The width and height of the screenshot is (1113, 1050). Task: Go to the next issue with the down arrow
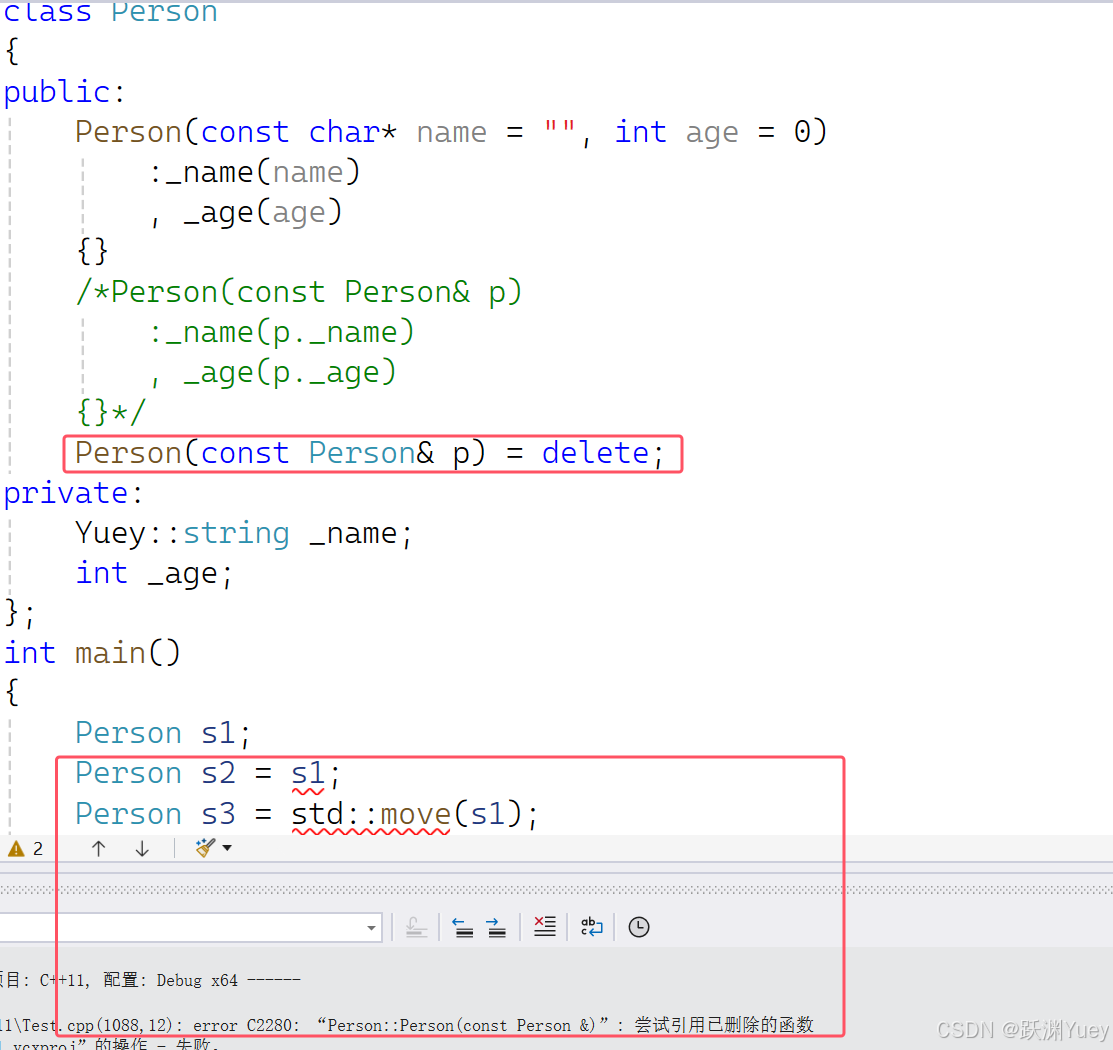142,848
